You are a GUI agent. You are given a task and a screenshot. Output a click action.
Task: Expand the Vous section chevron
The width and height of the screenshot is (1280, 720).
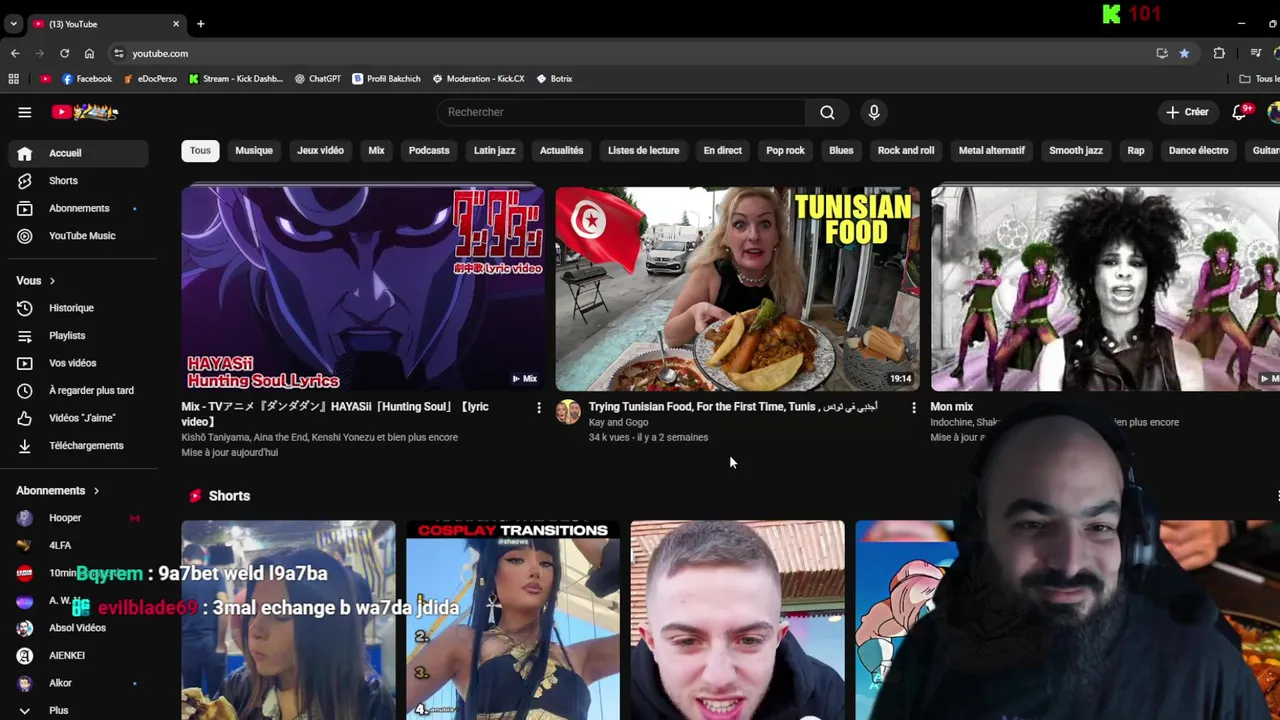[52, 281]
